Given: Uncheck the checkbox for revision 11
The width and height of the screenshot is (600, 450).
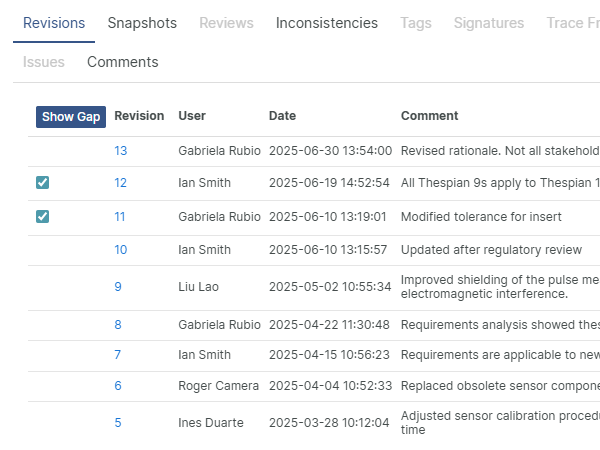Looking at the screenshot, I should click(42, 216).
